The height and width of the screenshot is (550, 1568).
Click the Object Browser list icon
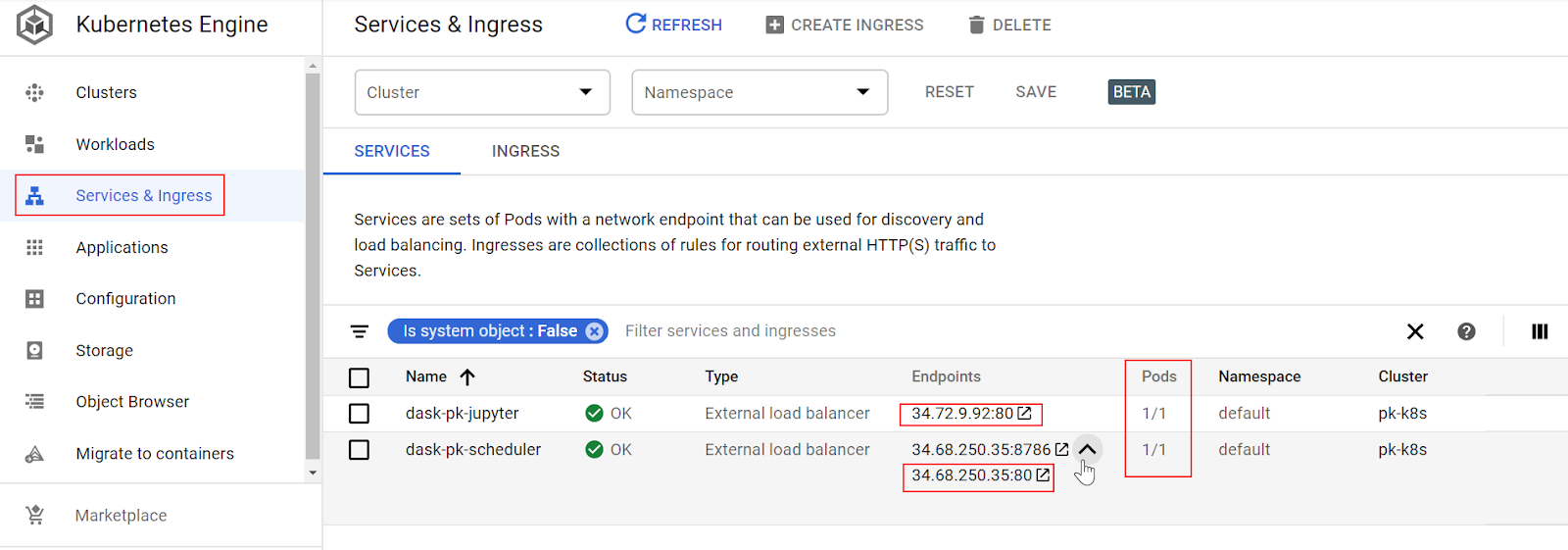34,401
